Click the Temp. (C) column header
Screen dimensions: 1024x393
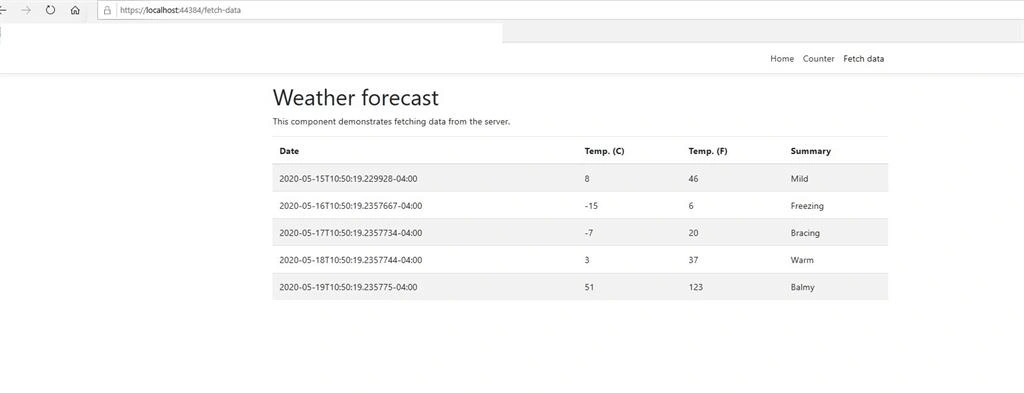pos(604,151)
